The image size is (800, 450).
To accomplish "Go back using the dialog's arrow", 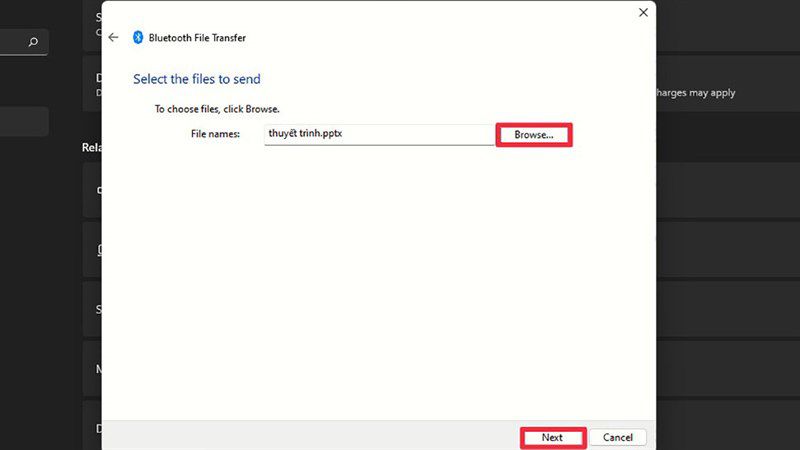I will (113, 37).
